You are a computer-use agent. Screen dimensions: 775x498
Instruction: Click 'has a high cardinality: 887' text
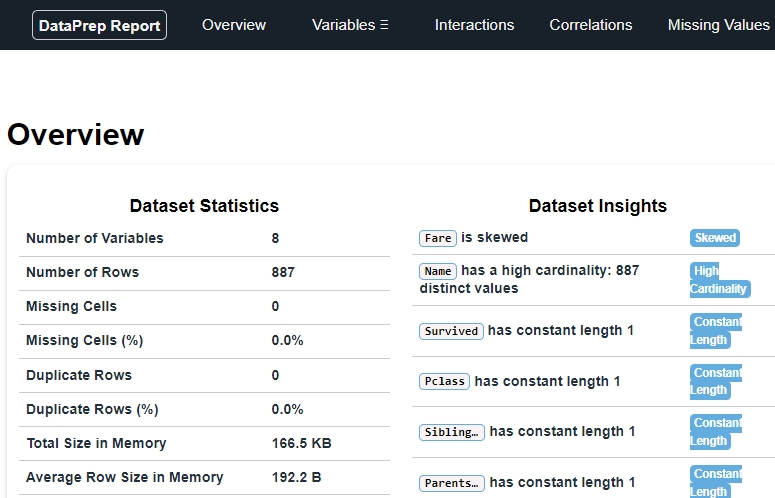550,271
